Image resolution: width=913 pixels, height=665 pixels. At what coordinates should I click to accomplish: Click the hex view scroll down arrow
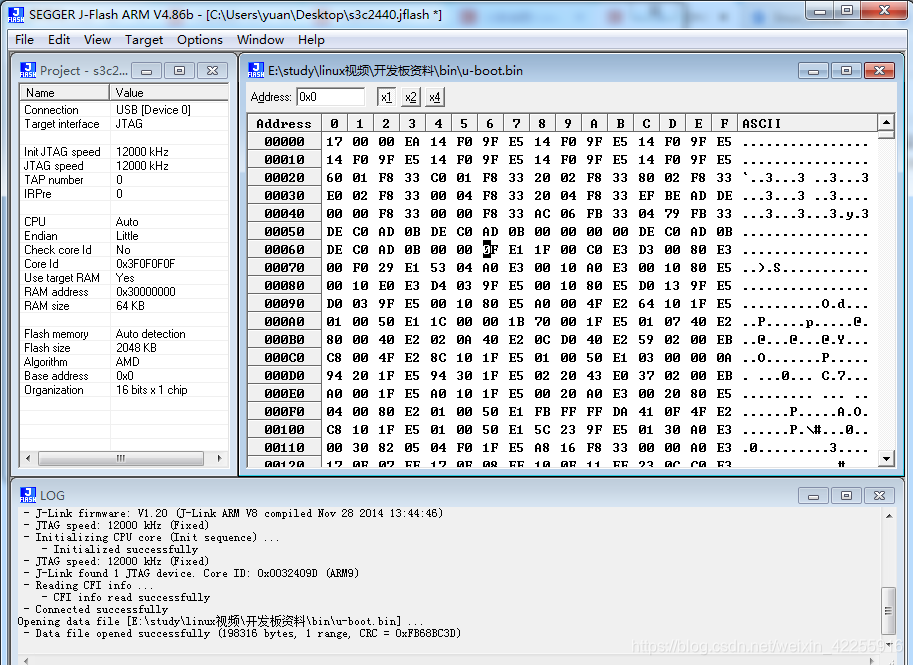click(886, 458)
